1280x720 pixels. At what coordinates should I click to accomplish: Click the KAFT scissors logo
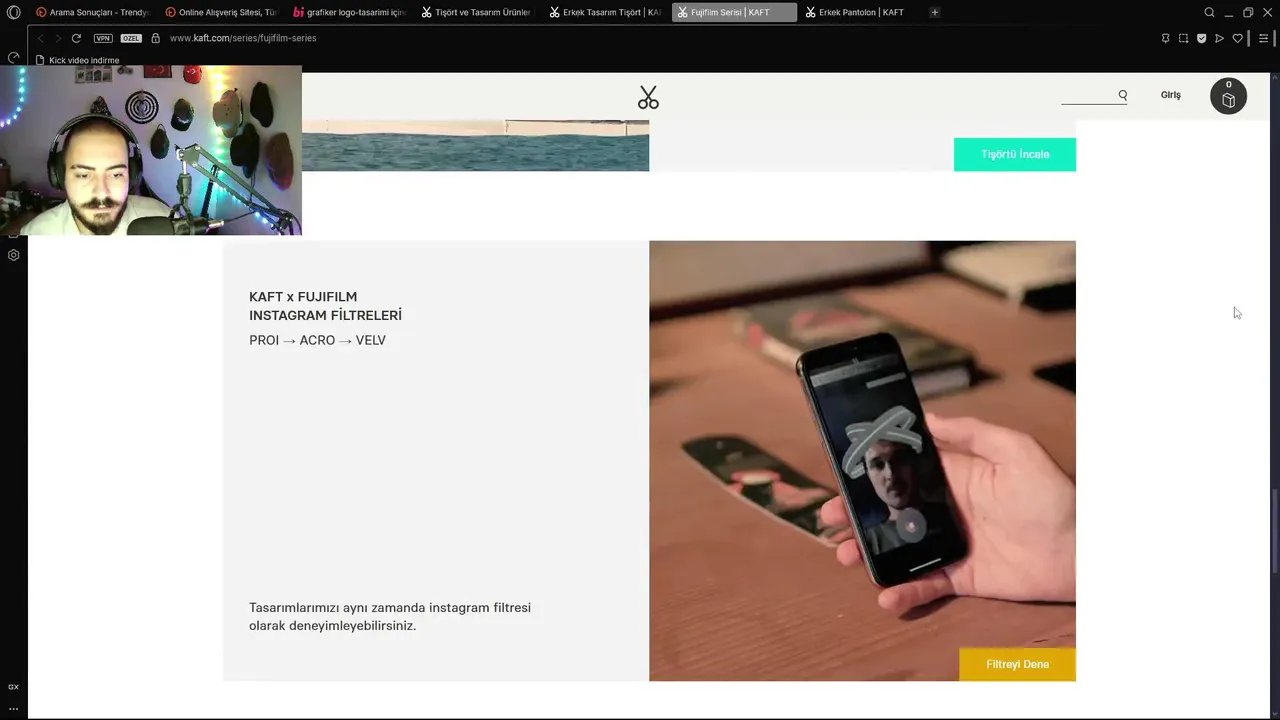tap(648, 97)
